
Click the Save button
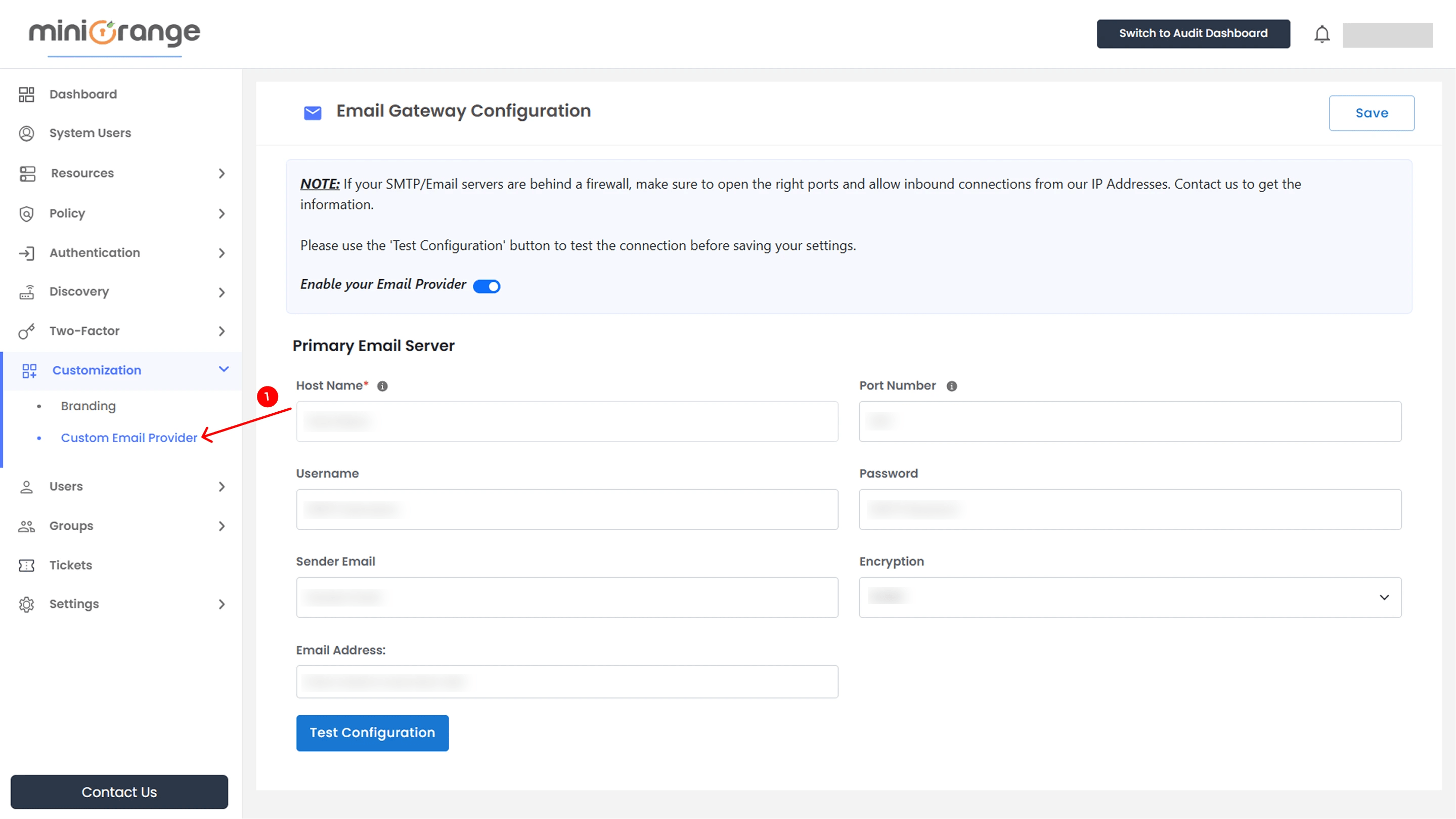click(1371, 112)
